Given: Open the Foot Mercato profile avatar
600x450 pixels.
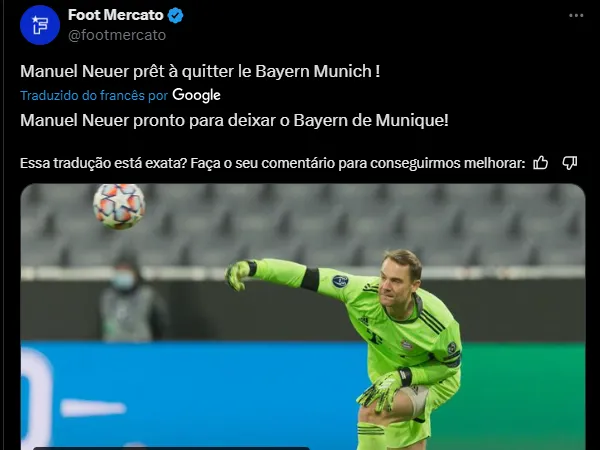Looking at the screenshot, I should point(40,25).
